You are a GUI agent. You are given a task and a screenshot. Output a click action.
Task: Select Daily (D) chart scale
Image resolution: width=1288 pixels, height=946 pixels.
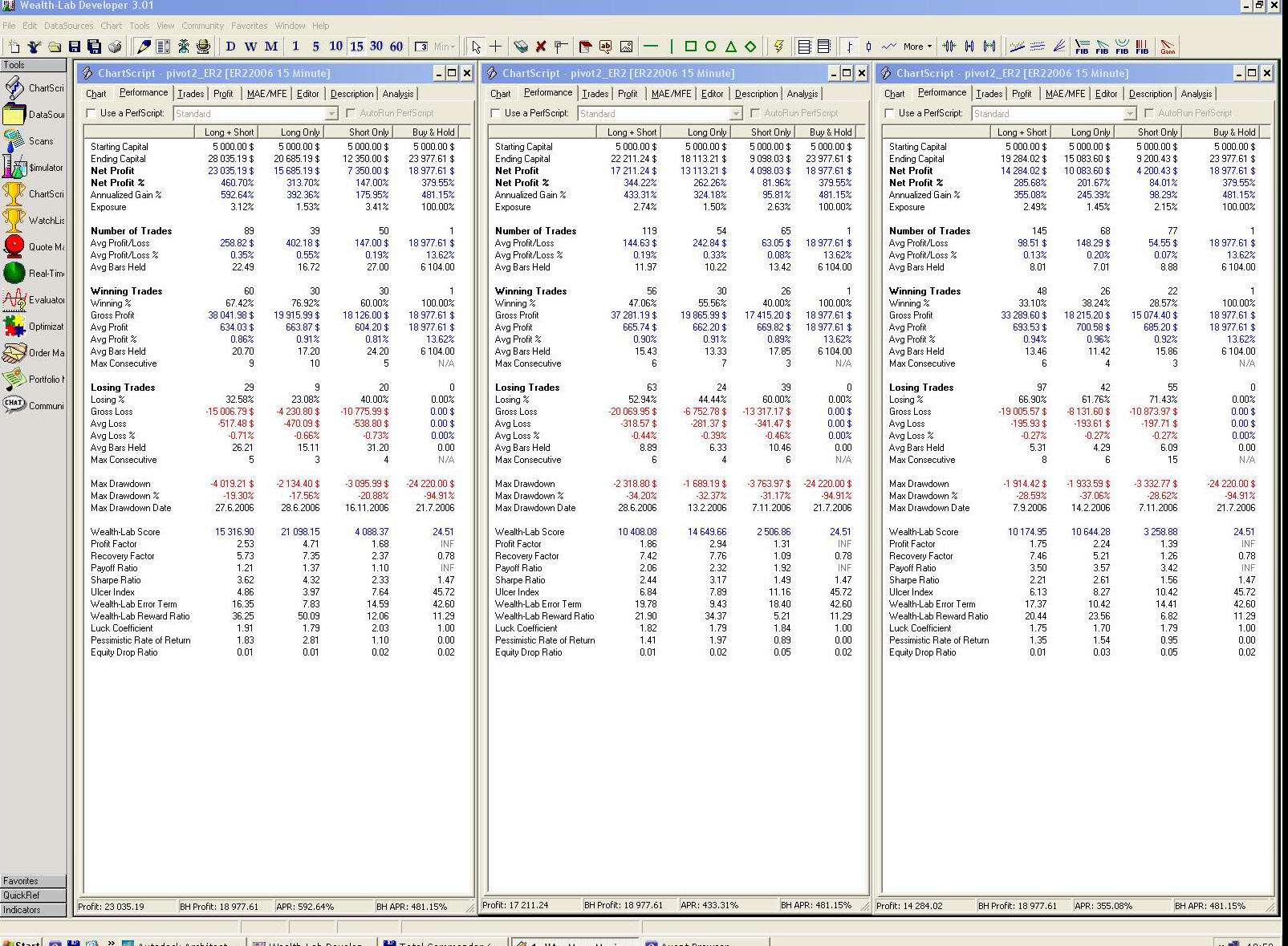click(231, 47)
